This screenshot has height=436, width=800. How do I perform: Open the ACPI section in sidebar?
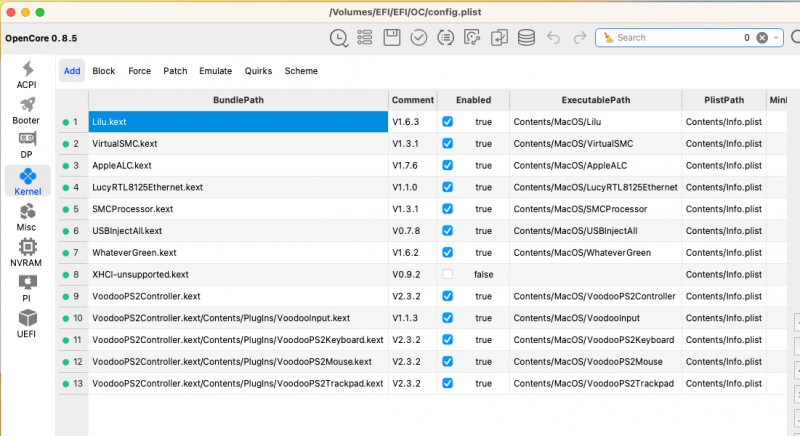pos(27,75)
